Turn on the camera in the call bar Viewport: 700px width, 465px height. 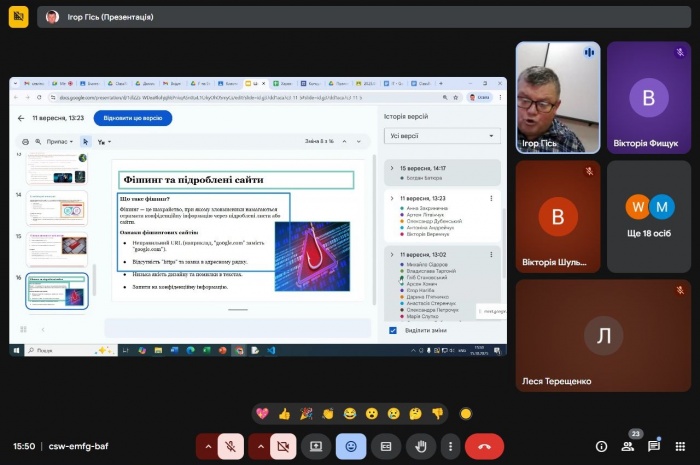[283, 446]
